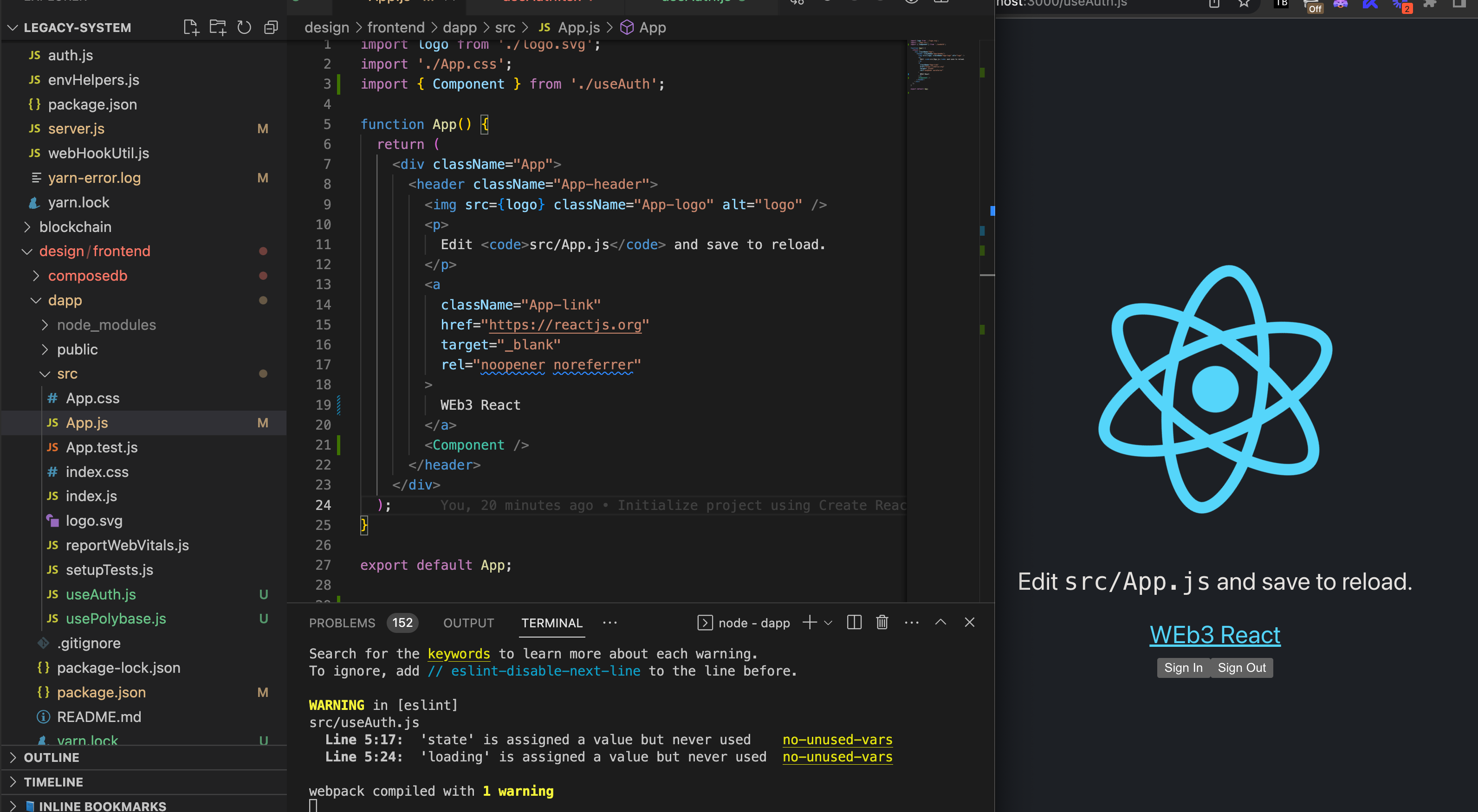Open the terminal launch profile dropdown arrow

coord(828,623)
